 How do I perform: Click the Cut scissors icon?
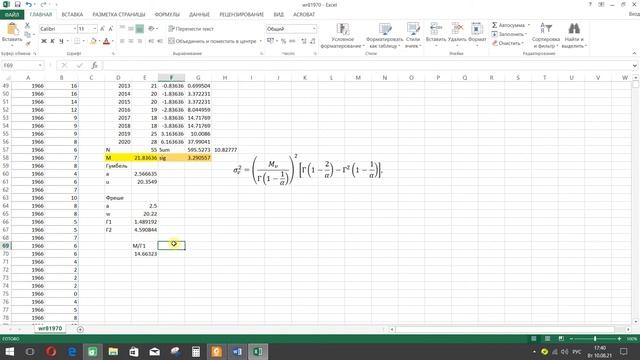pyautogui.click(x=27, y=25)
